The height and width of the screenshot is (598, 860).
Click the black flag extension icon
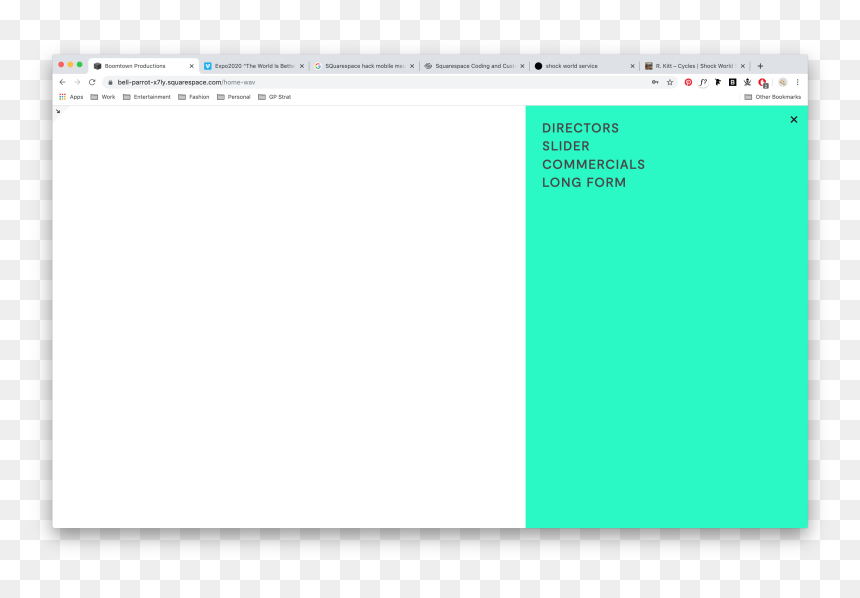[x=718, y=82]
